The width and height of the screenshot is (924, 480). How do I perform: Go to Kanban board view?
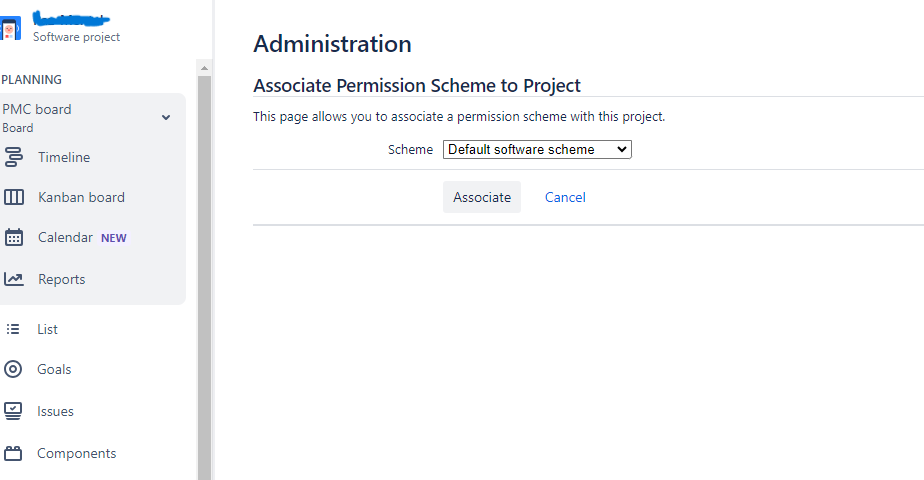coord(81,197)
